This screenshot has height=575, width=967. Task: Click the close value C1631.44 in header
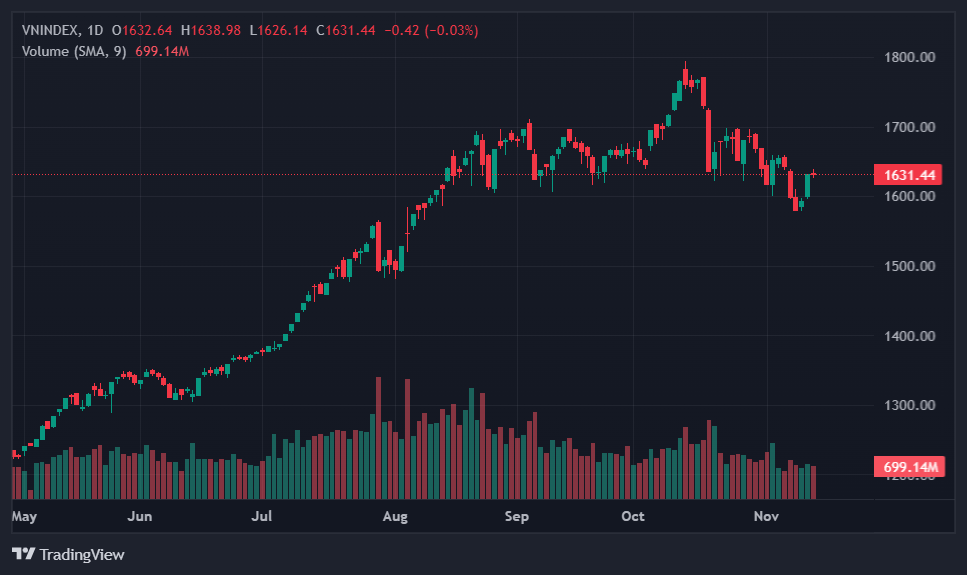pyautogui.click(x=345, y=30)
